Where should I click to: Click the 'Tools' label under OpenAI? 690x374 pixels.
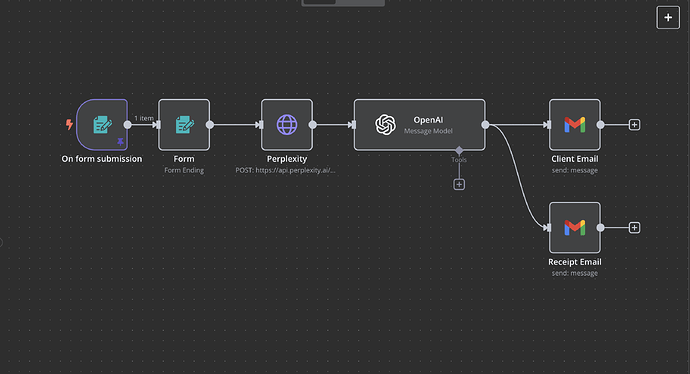(459, 160)
